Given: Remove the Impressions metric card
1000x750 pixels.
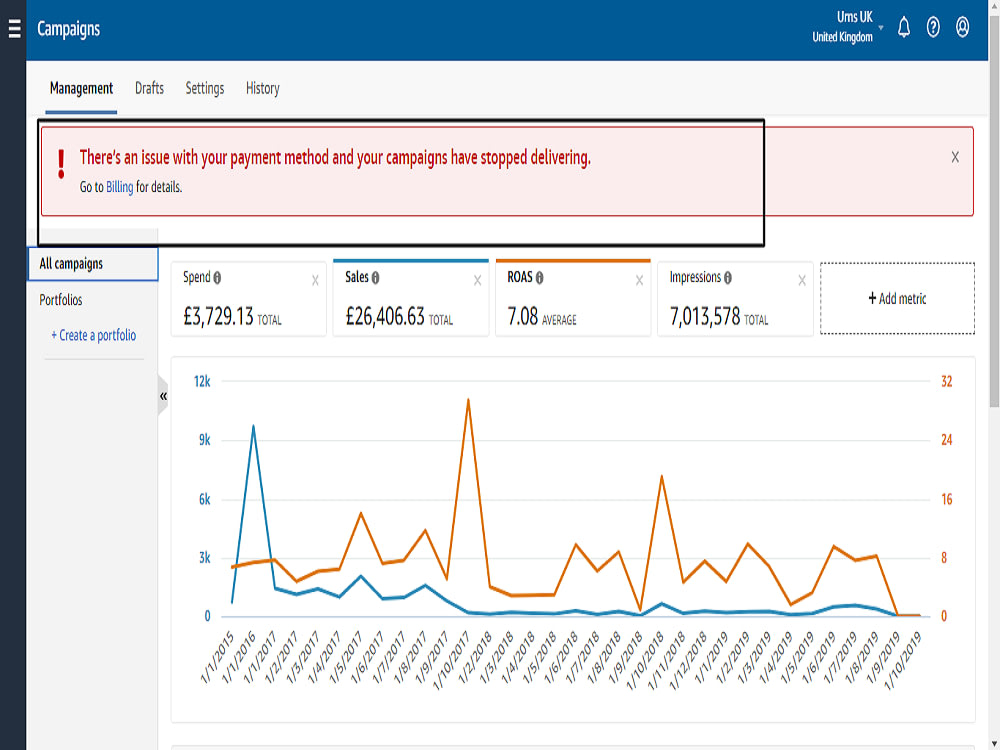Looking at the screenshot, I should pos(802,280).
